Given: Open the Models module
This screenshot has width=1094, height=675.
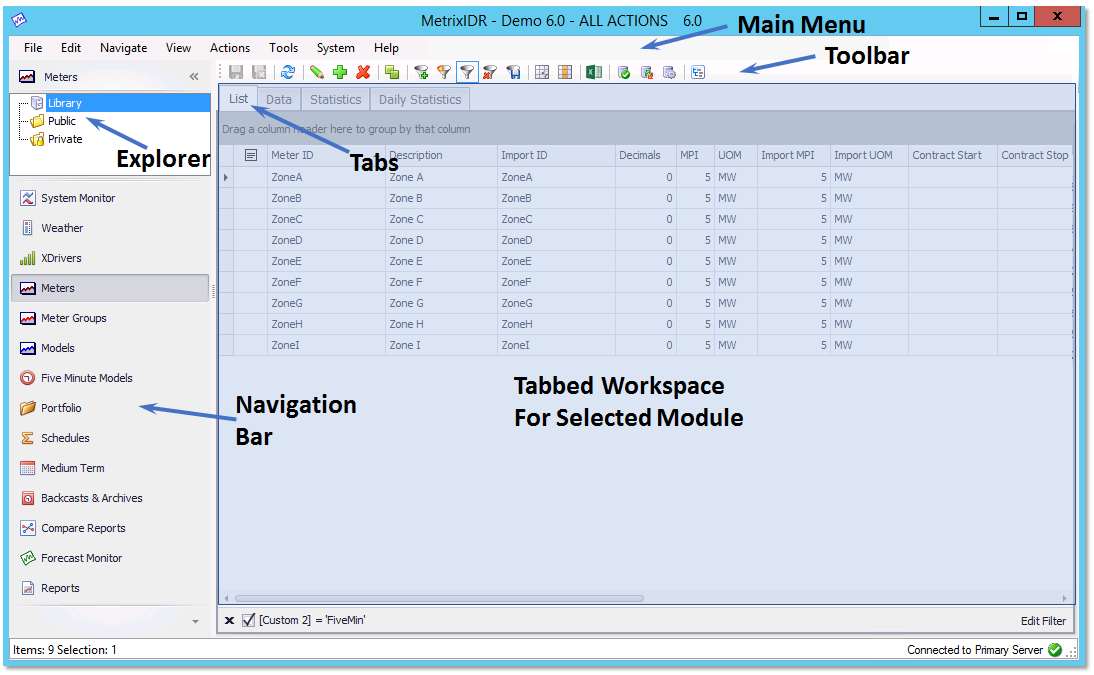Looking at the screenshot, I should click(110, 348).
